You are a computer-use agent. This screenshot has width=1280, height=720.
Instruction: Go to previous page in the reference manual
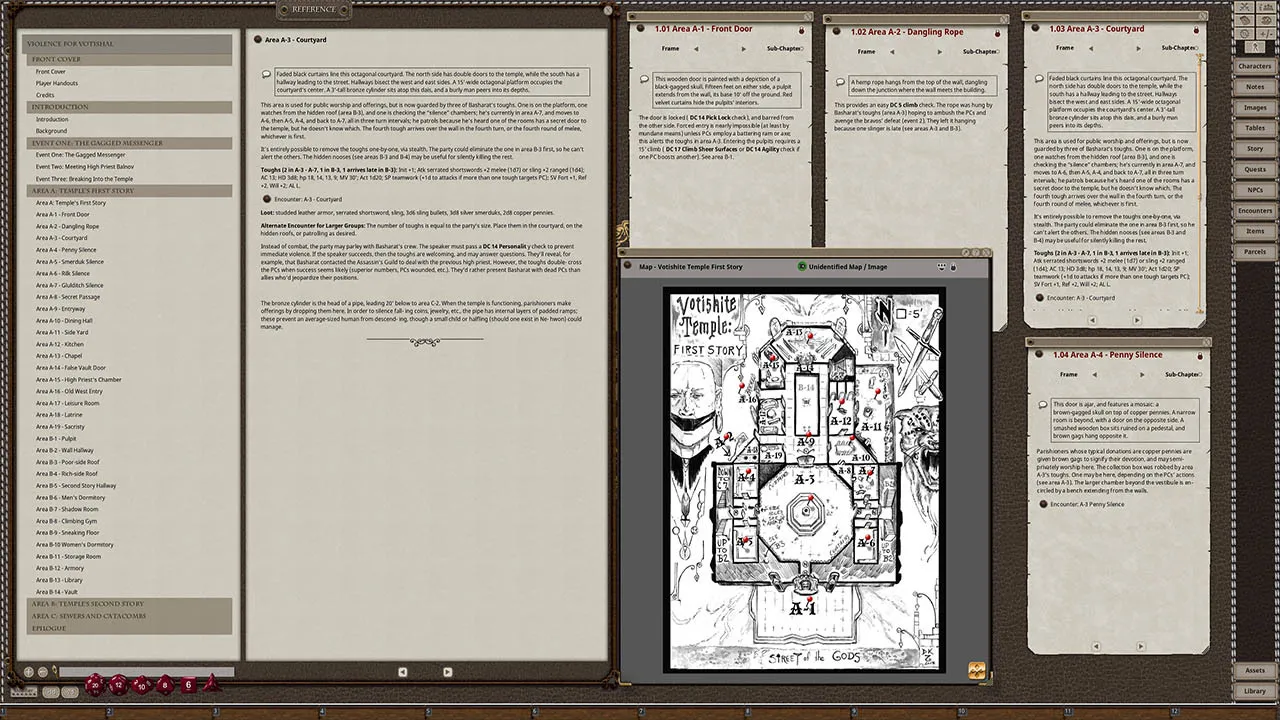coord(403,672)
